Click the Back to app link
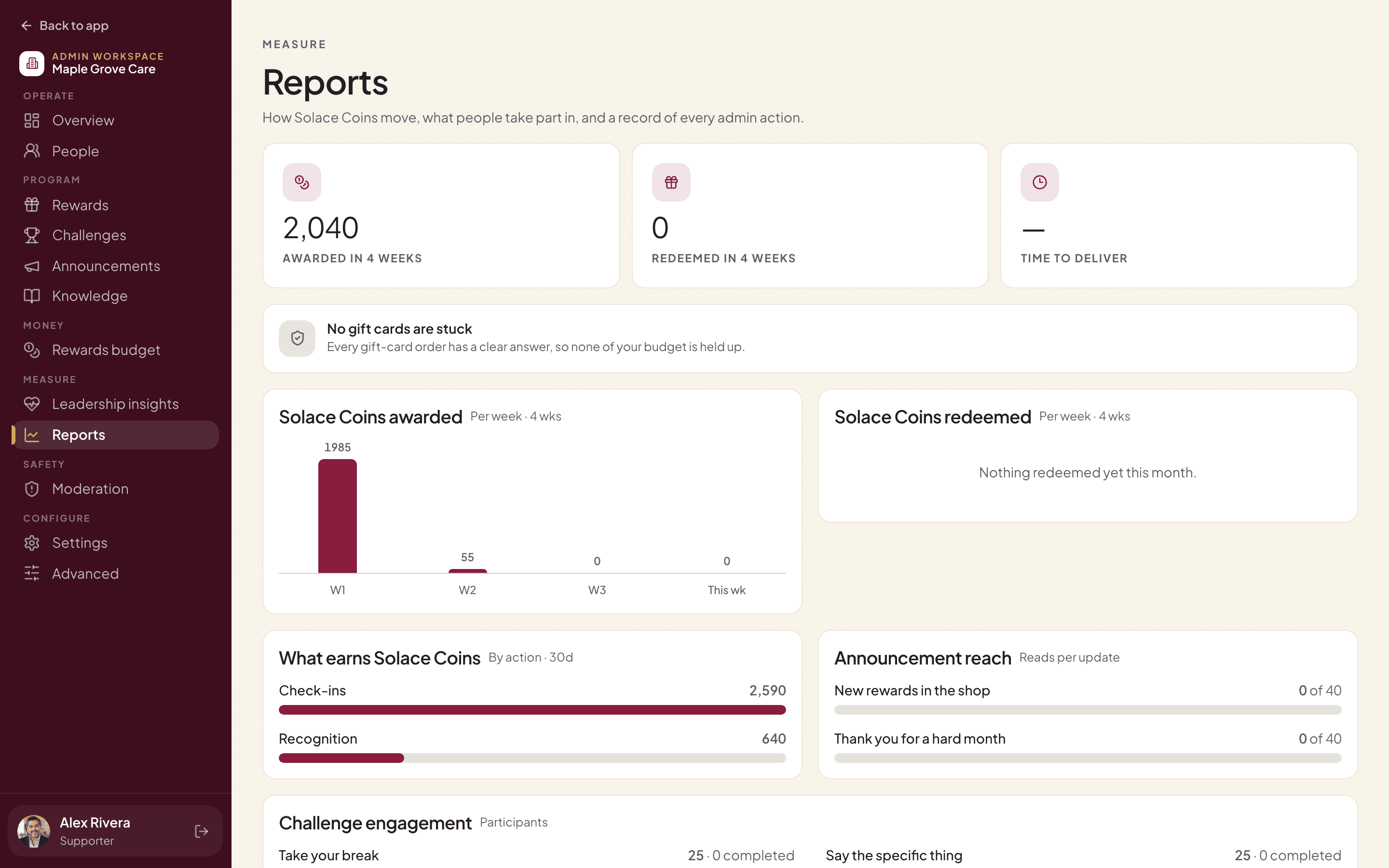Viewport: 1389px width, 868px height. 64,25
